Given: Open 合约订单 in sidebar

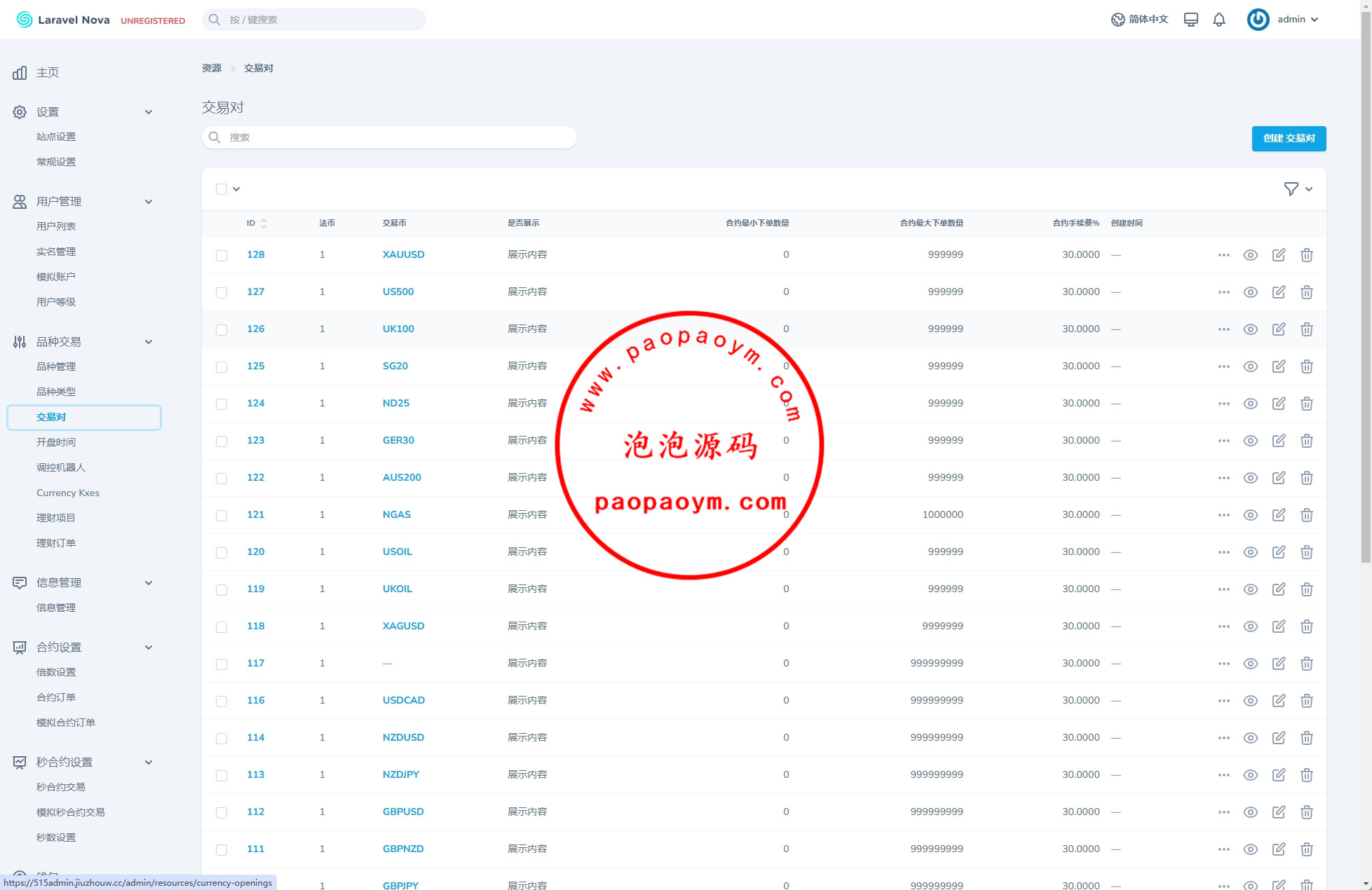Looking at the screenshot, I should 56,698.
